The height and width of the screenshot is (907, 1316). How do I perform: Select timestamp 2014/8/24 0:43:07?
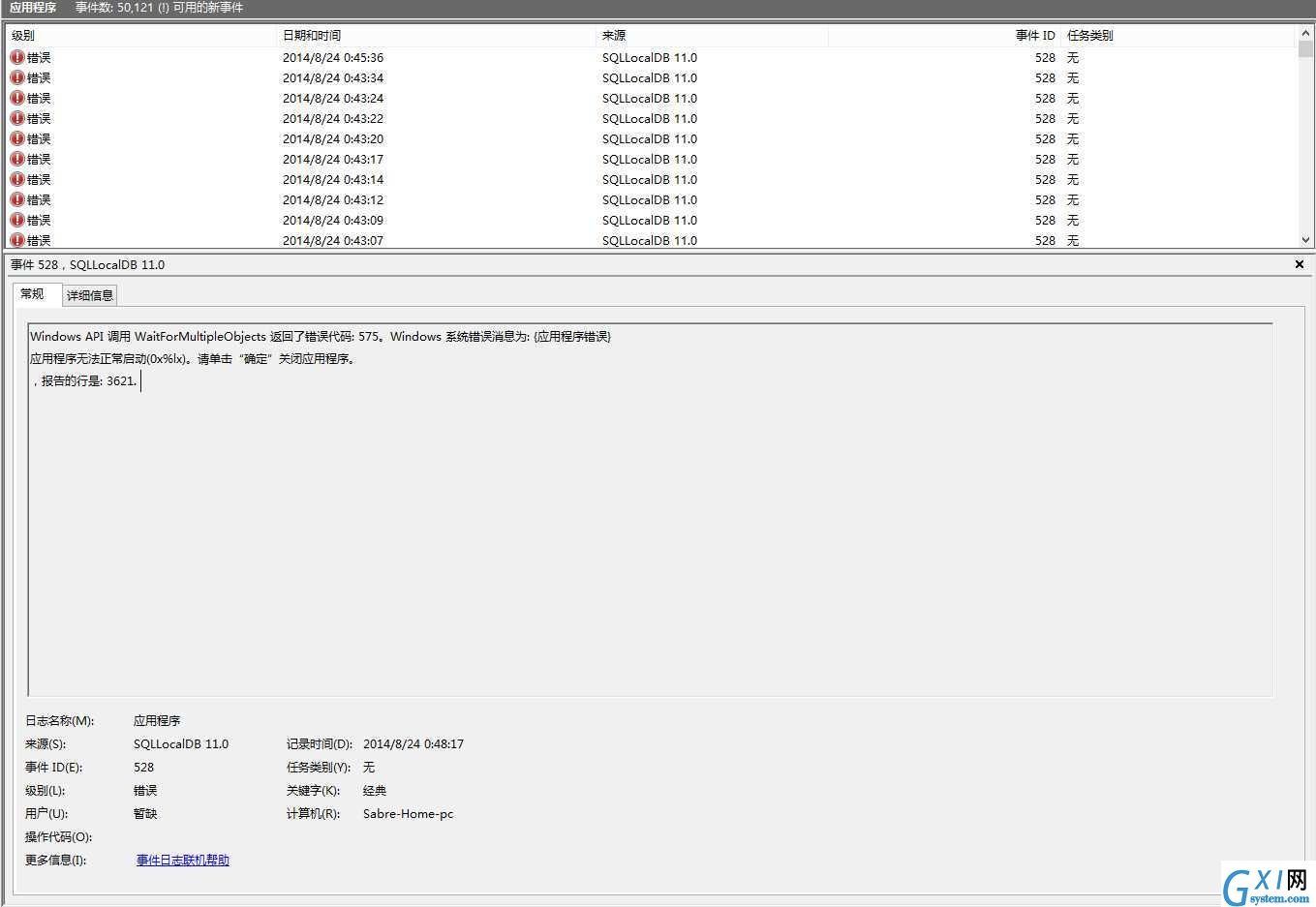click(x=333, y=240)
